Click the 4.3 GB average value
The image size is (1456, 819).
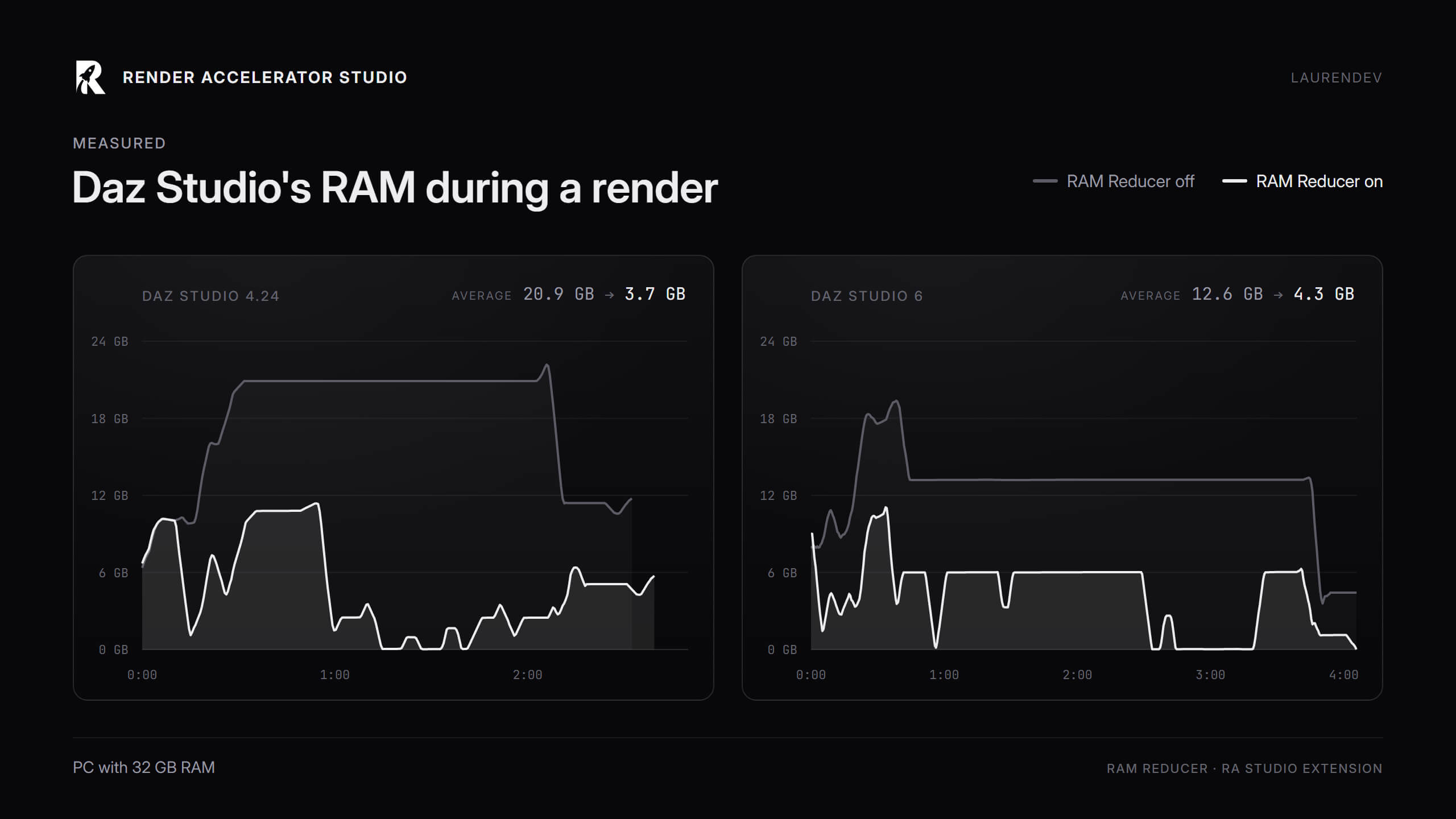click(x=1324, y=294)
